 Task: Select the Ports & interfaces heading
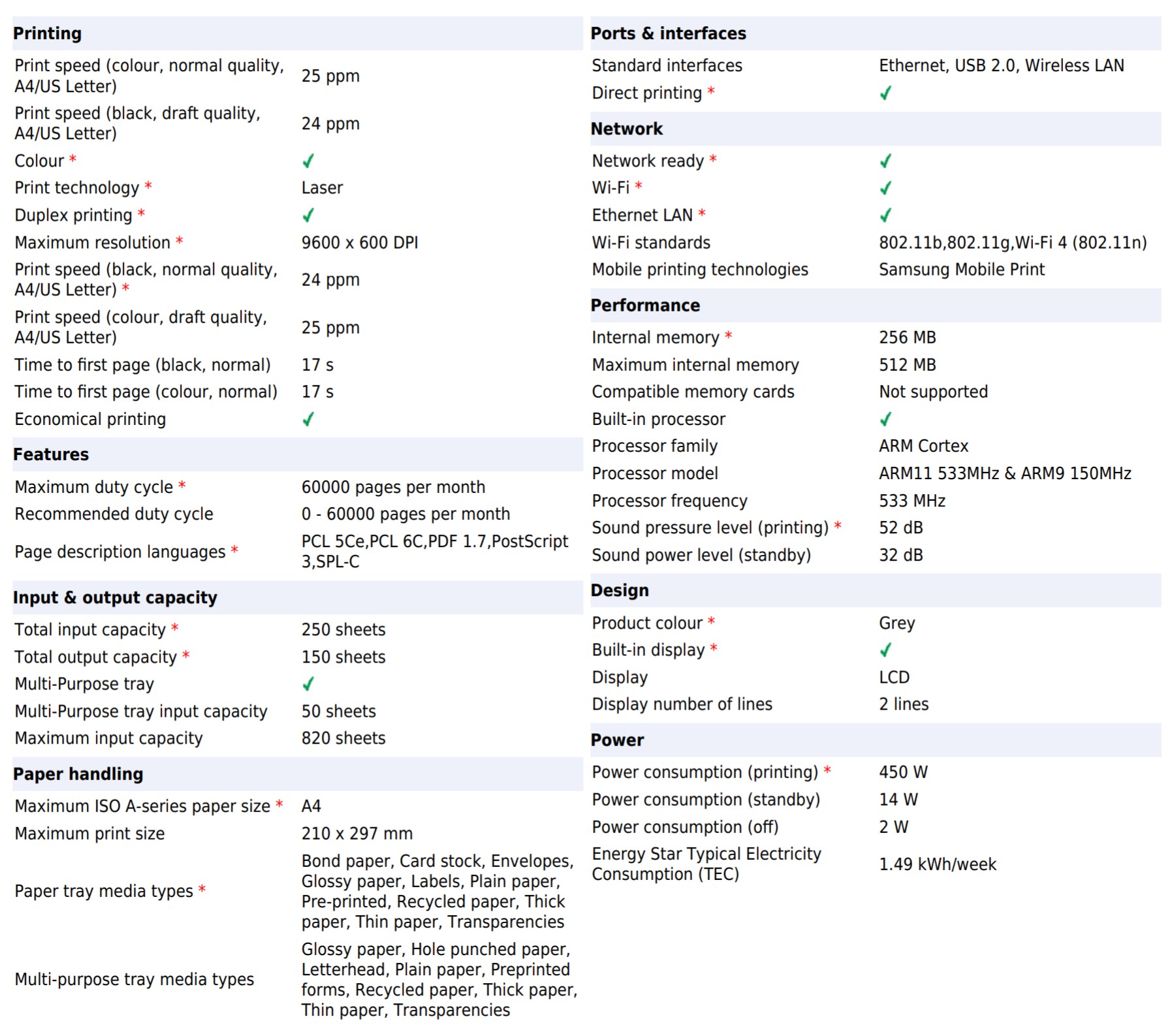[668, 33]
